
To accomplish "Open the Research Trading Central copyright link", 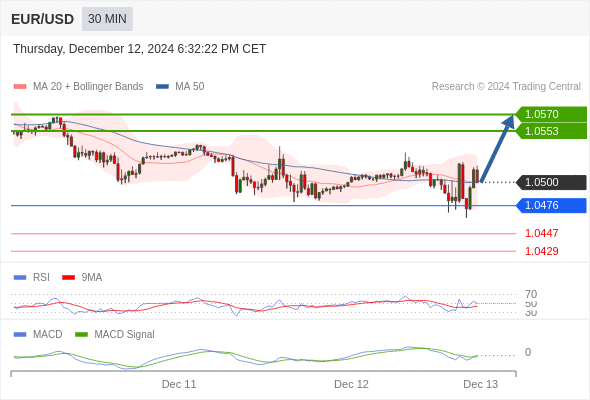I will click(x=506, y=87).
